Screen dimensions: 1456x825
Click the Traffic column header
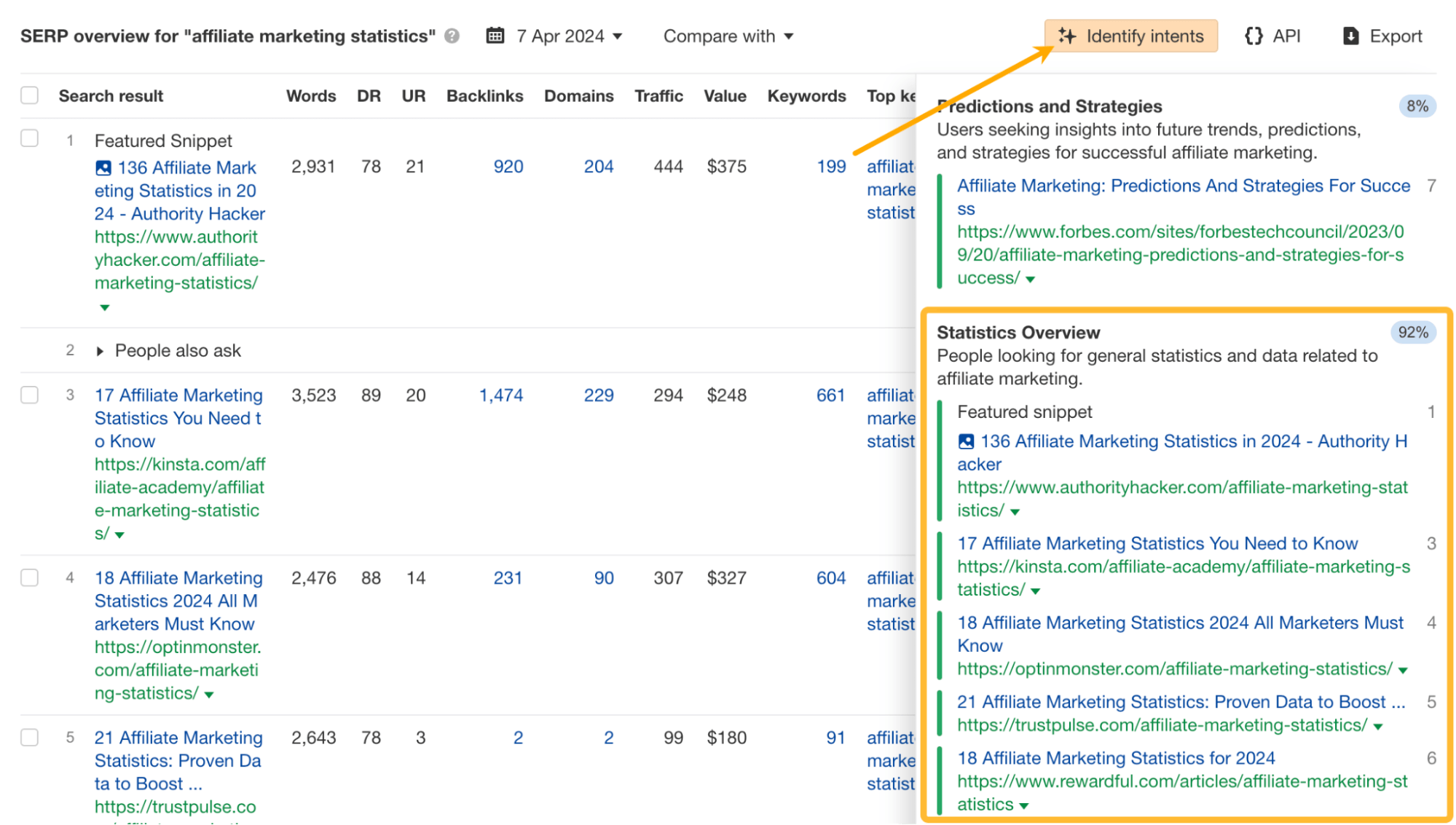658,96
